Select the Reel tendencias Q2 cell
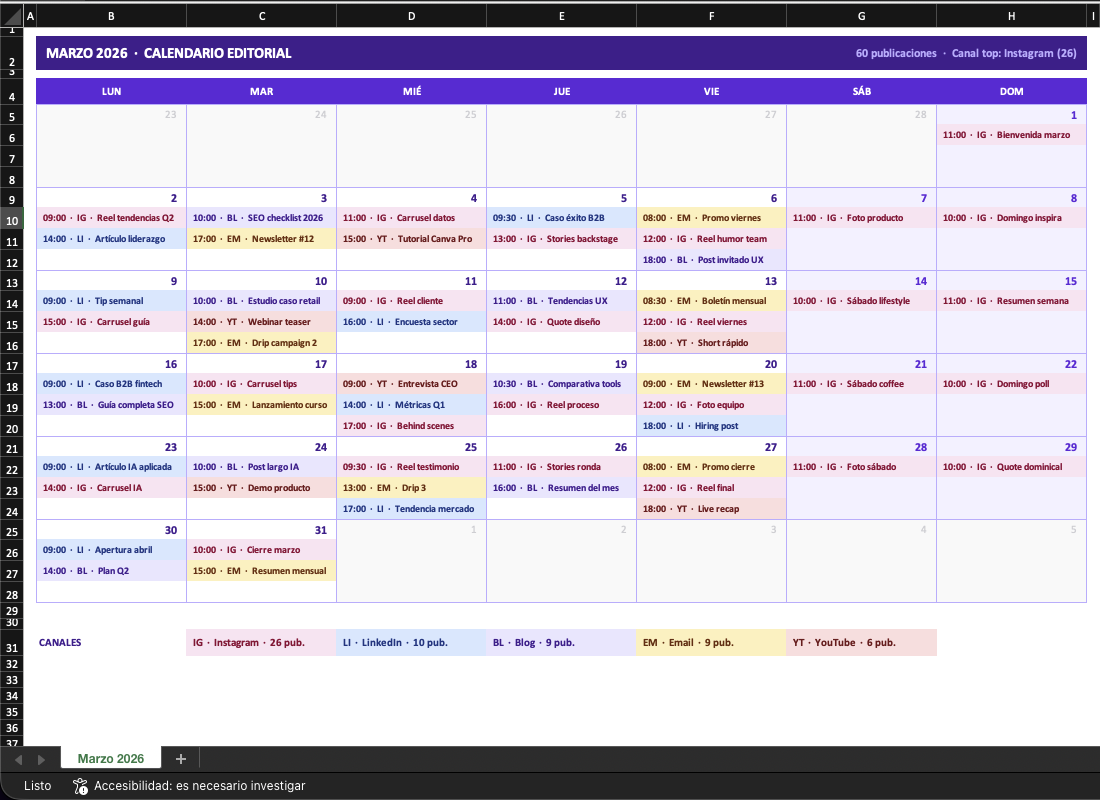This screenshot has width=1100, height=800. (112, 218)
